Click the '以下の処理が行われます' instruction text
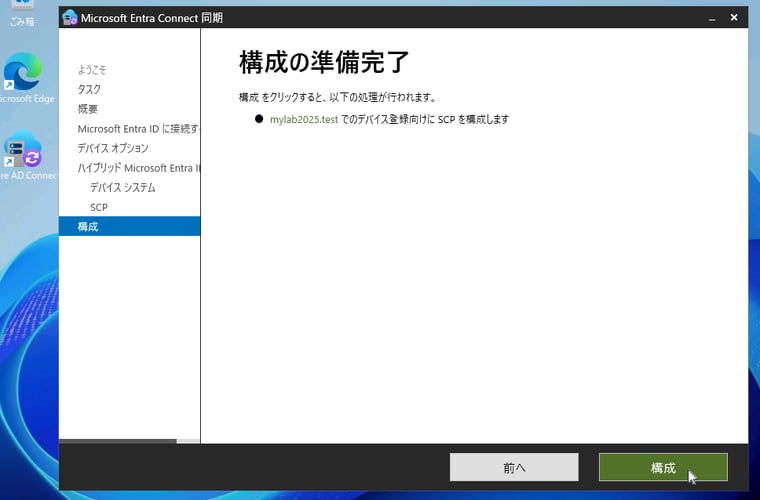Viewport: 760px width, 500px height. pos(382,97)
